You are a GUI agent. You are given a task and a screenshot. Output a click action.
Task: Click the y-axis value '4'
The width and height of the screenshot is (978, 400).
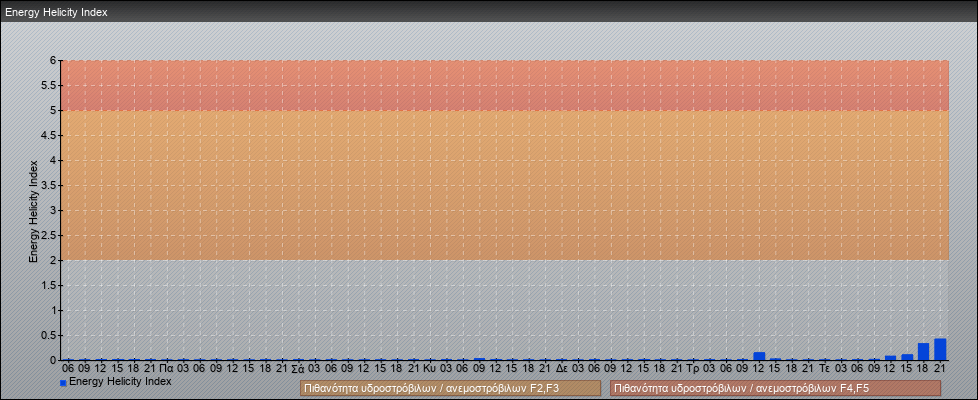[x=53, y=160]
